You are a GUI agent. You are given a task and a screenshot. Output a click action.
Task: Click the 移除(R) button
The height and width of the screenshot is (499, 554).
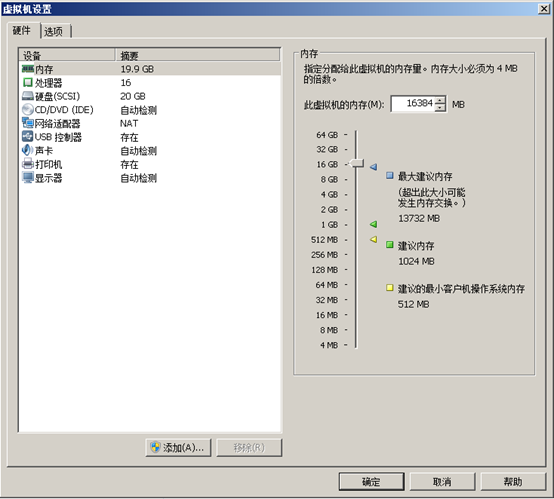click(x=249, y=448)
